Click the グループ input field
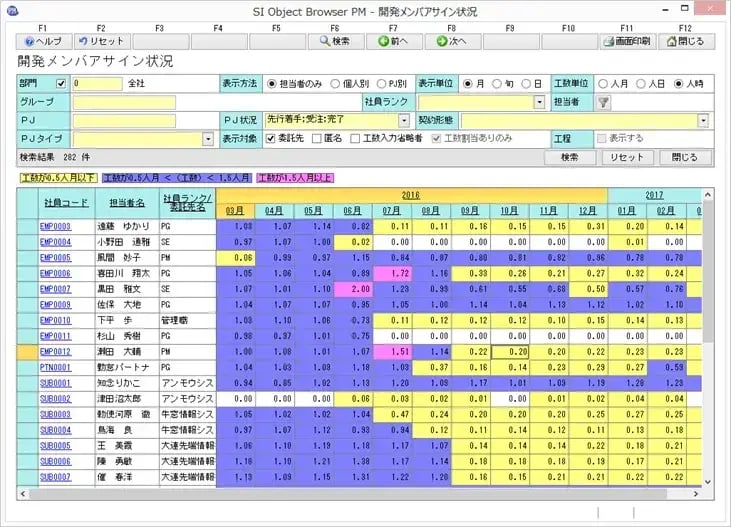Viewport: 731px width, 527px height. [123, 102]
